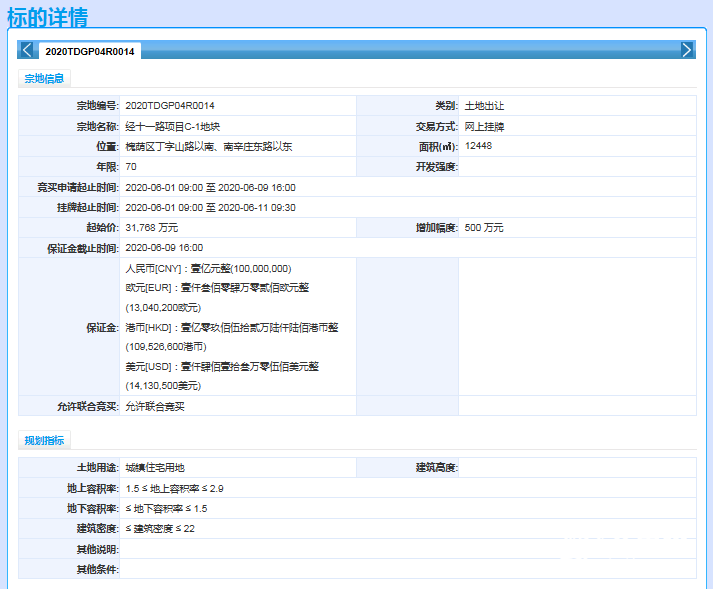Click the 标的详情 page title

(x=47, y=17)
